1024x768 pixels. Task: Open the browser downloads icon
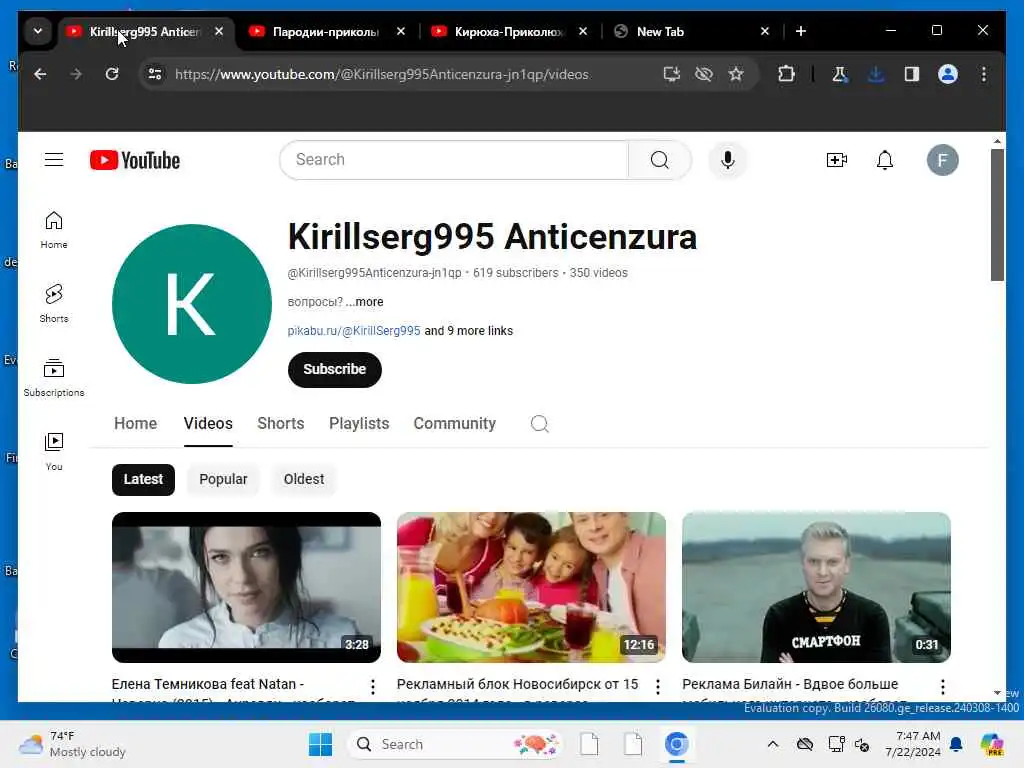click(876, 74)
